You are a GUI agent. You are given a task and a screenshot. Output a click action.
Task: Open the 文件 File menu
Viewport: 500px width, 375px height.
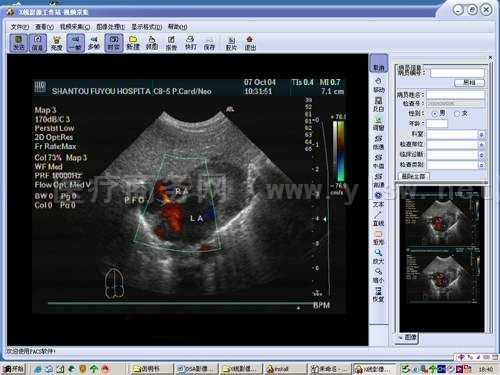coord(20,27)
